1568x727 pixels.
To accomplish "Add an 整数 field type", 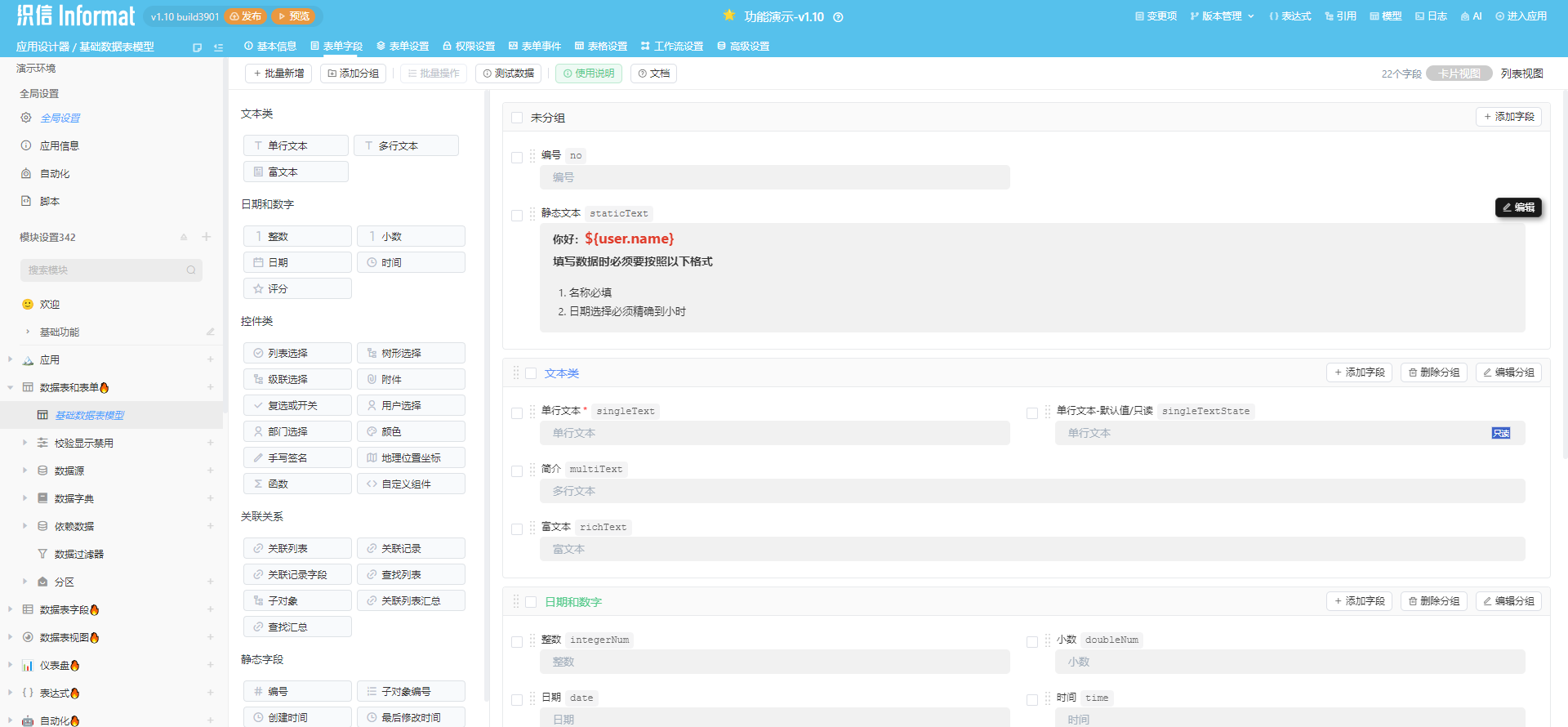I will pos(297,236).
